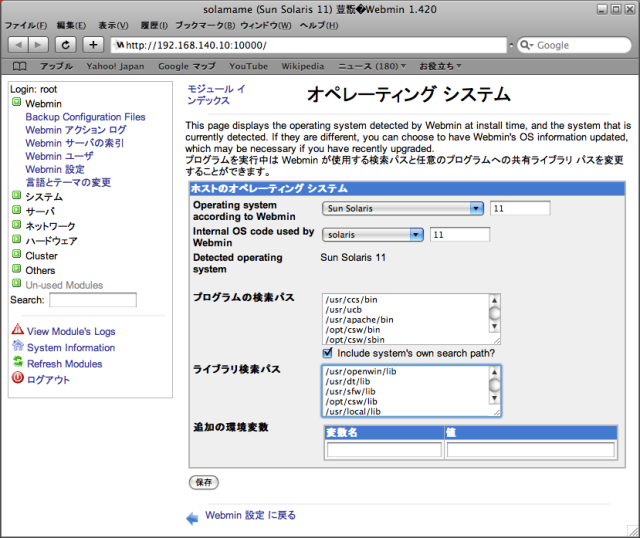
Task: Open Webmin ユーザ link
Action: pos(59,156)
